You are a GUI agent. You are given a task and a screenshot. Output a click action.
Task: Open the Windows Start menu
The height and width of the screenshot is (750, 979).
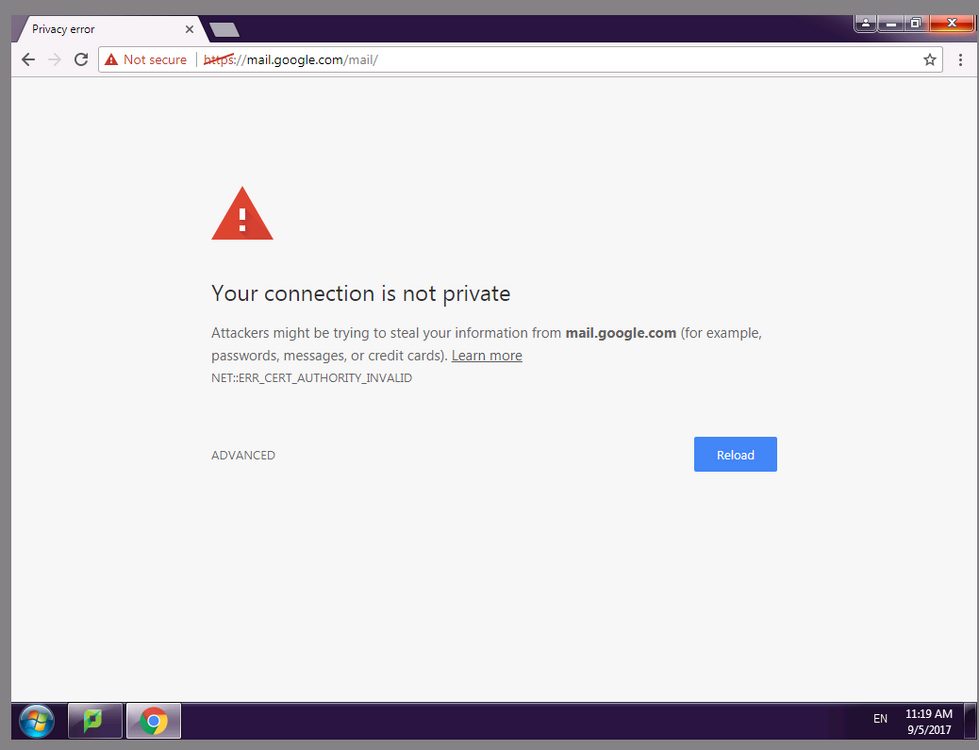pos(36,721)
